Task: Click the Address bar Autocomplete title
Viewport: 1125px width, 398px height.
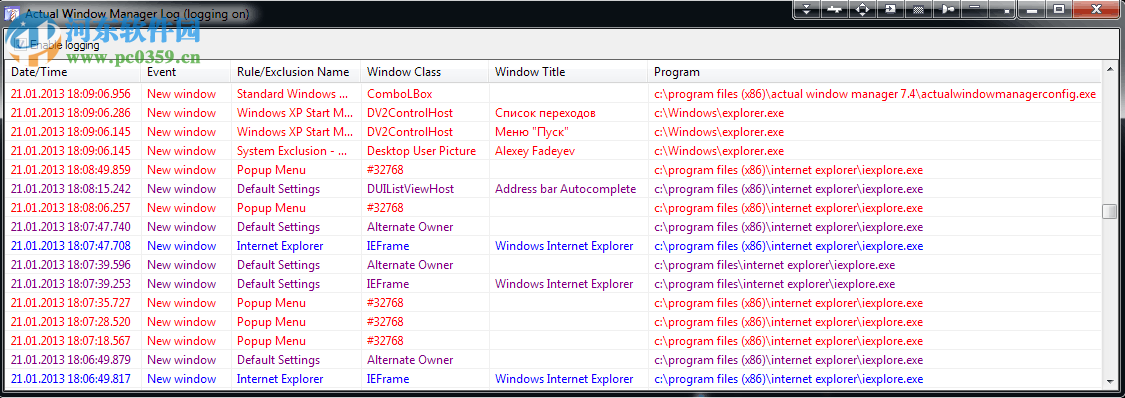Action: pyautogui.click(x=565, y=189)
